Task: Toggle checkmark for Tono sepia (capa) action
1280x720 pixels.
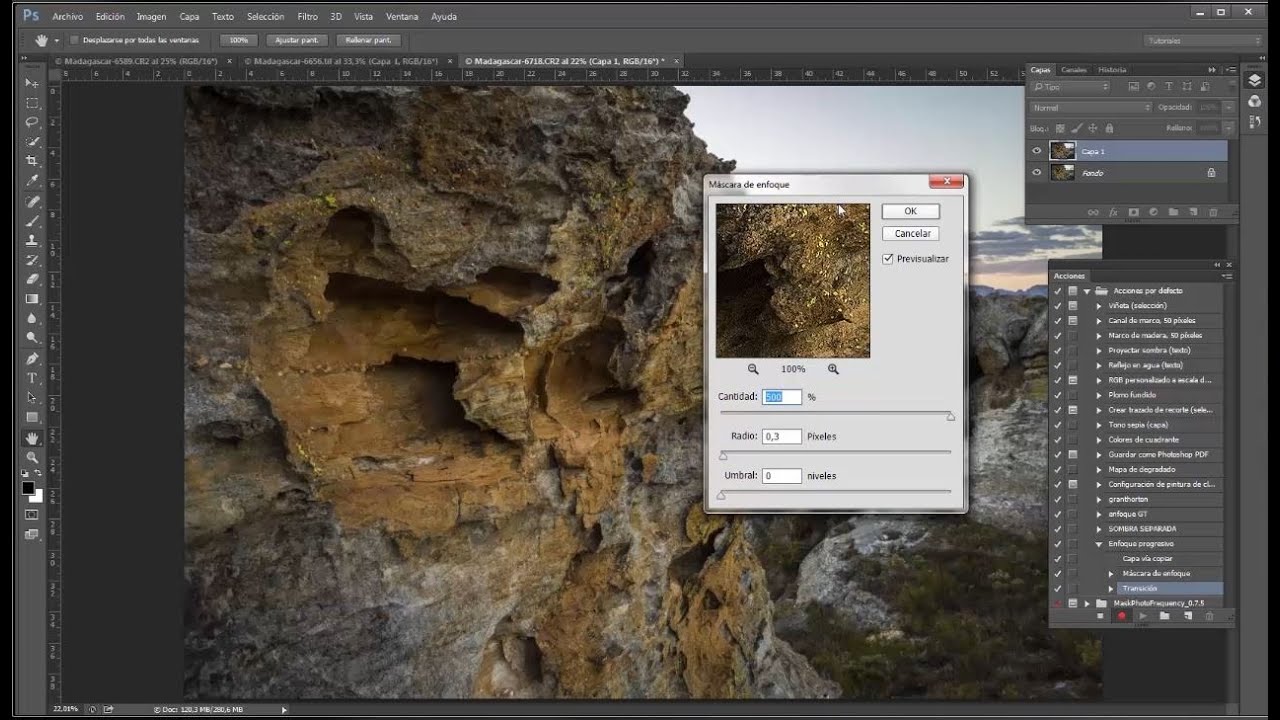Action: point(1058,425)
